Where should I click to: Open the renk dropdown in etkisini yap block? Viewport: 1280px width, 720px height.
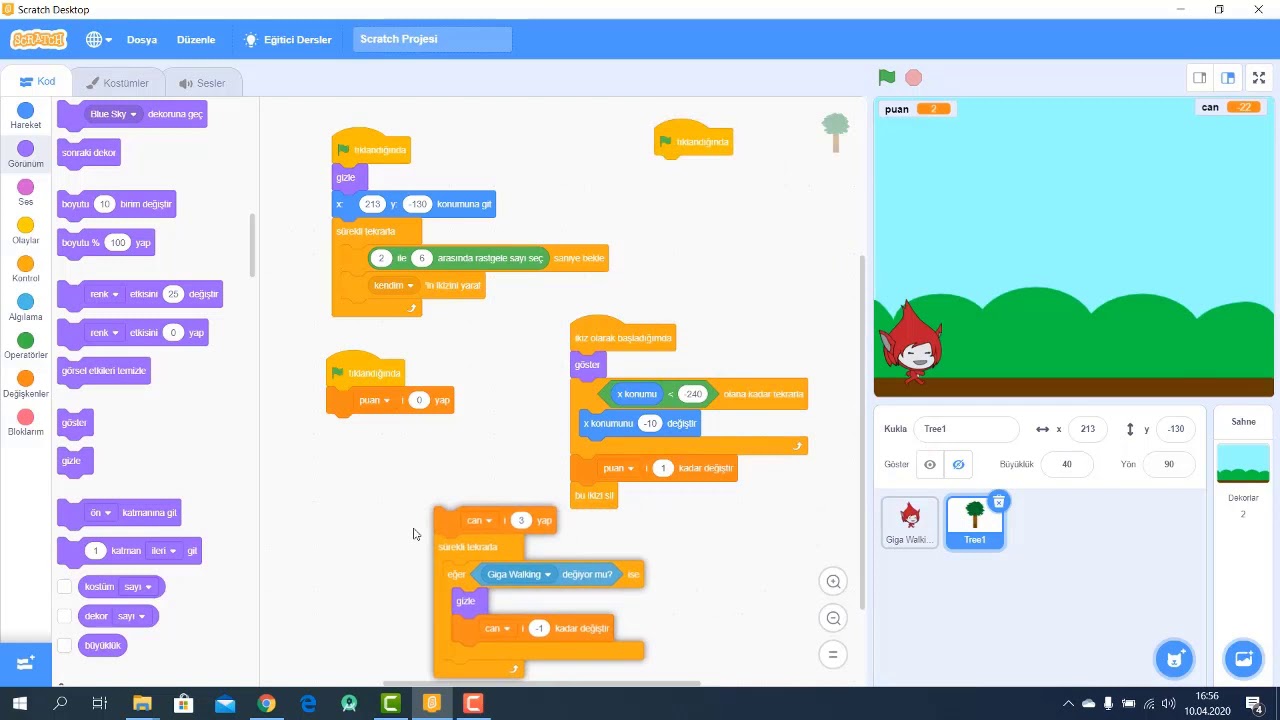(104, 333)
